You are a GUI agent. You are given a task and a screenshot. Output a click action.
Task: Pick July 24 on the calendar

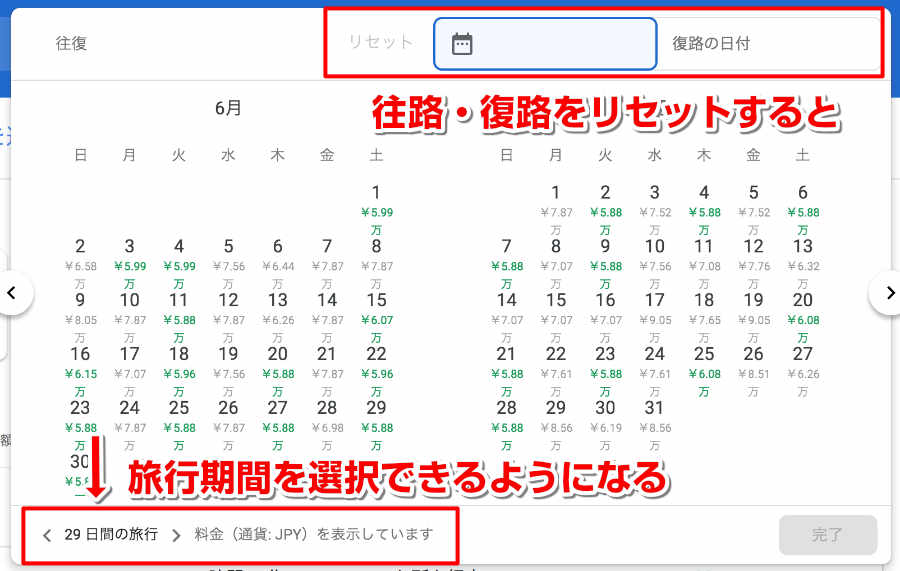click(x=654, y=371)
